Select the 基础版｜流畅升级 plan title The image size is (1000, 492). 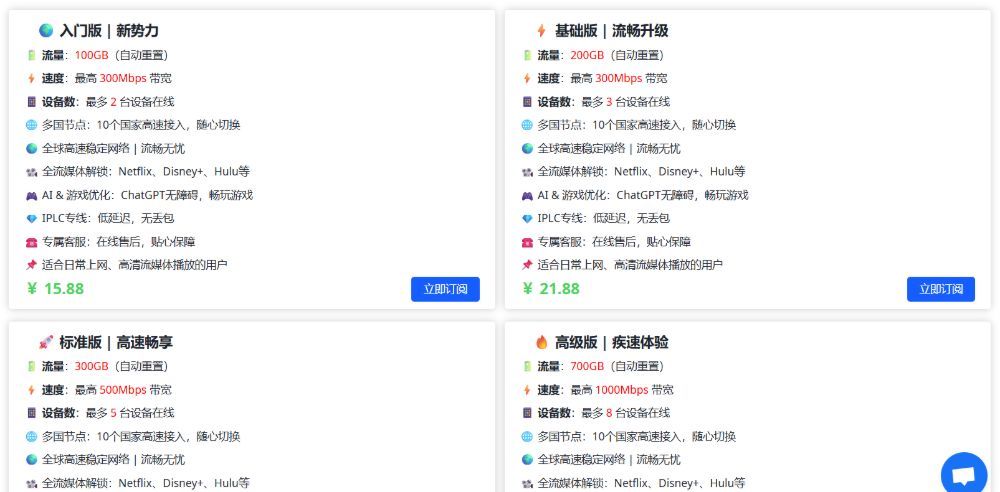click(611, 31)
